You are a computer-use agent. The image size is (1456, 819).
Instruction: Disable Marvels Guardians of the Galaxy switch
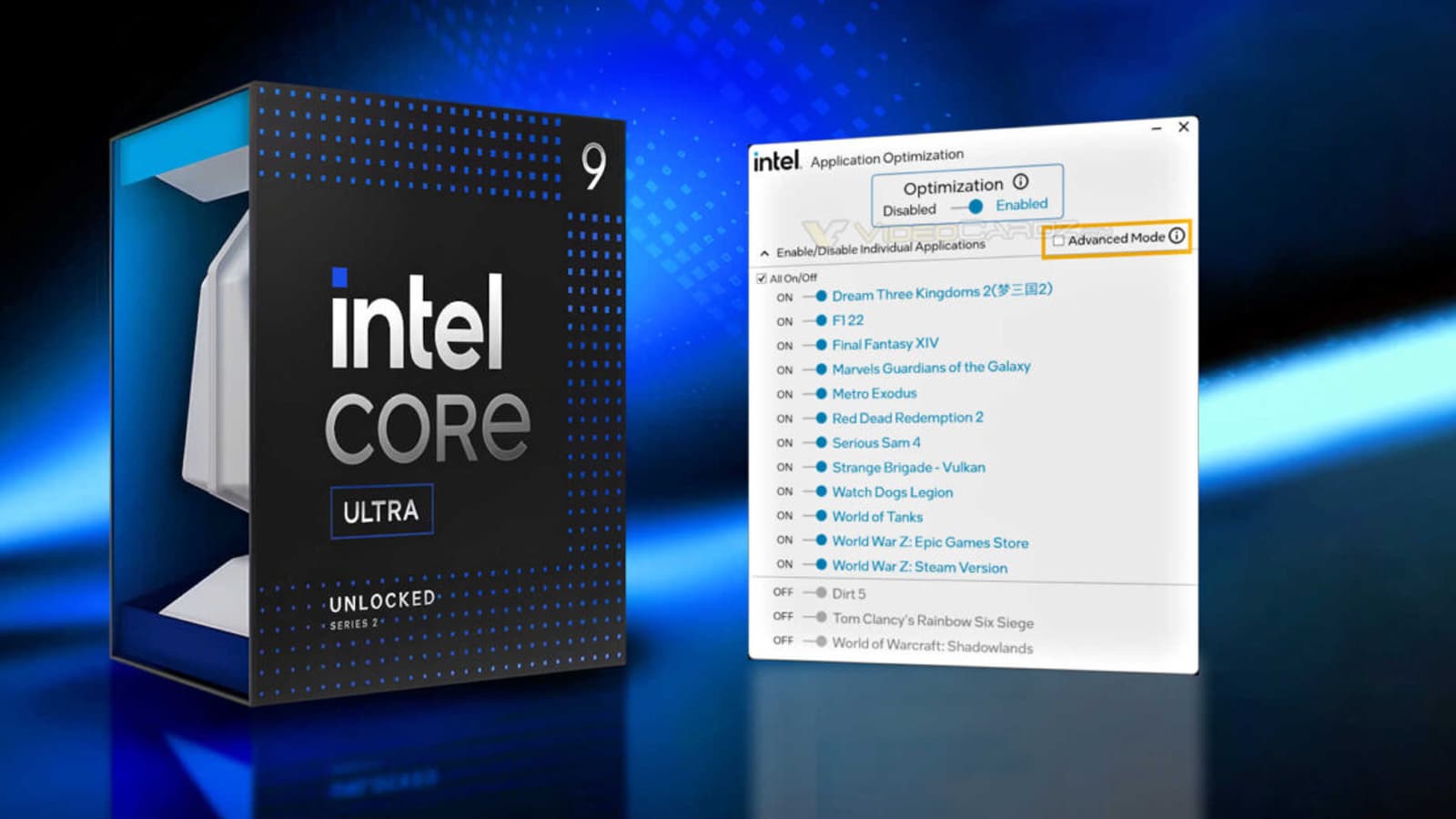[814, 369]
